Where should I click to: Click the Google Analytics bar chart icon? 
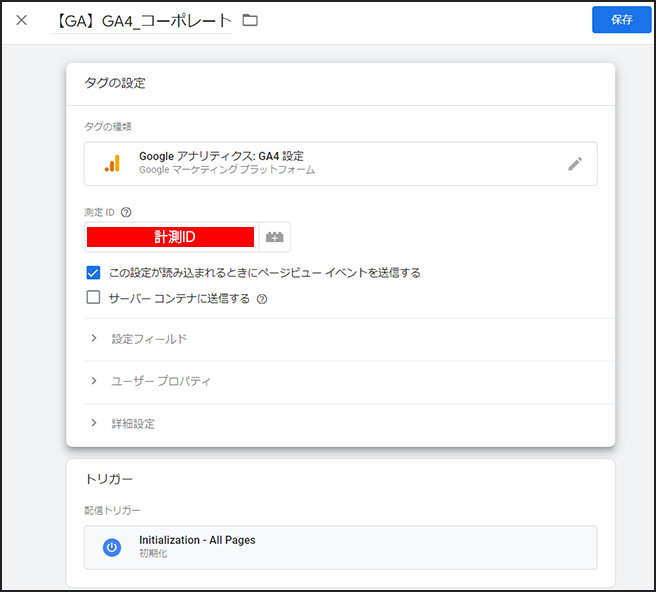tap(112, 163)
